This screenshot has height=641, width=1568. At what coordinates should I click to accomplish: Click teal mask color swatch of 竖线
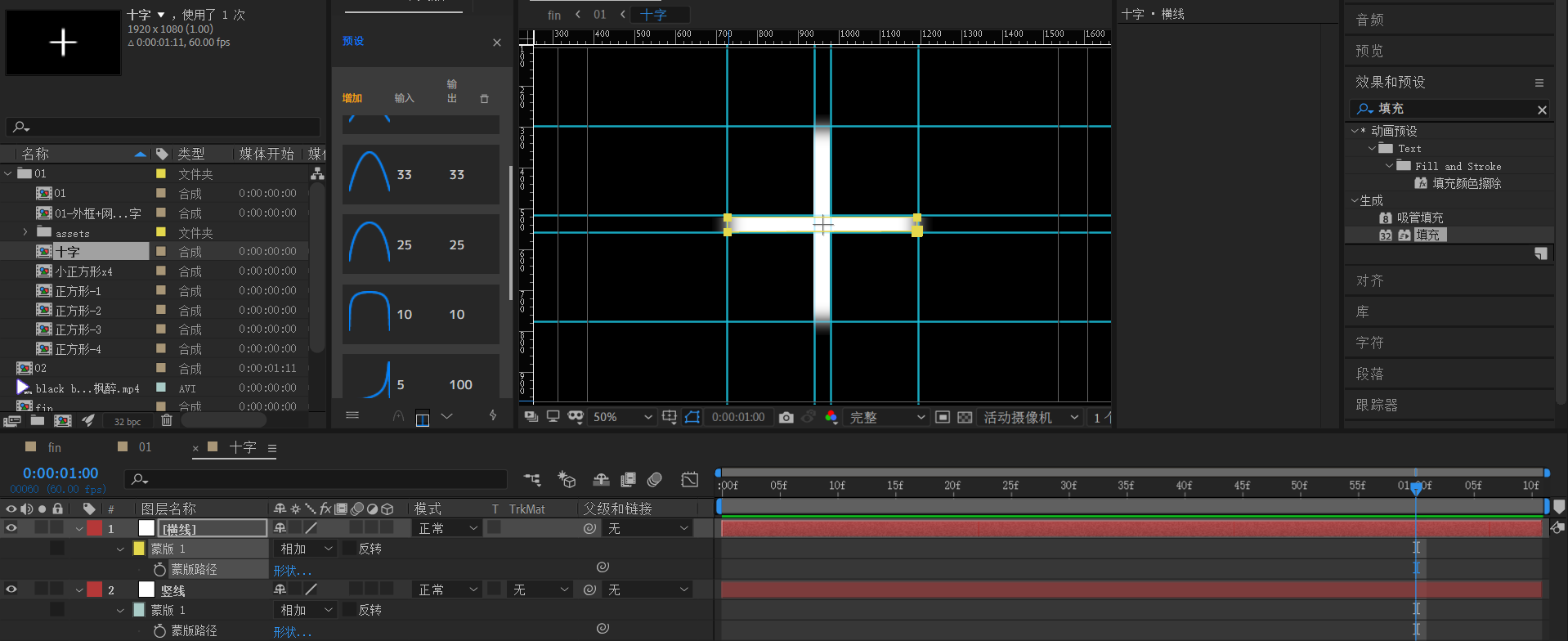139,610
